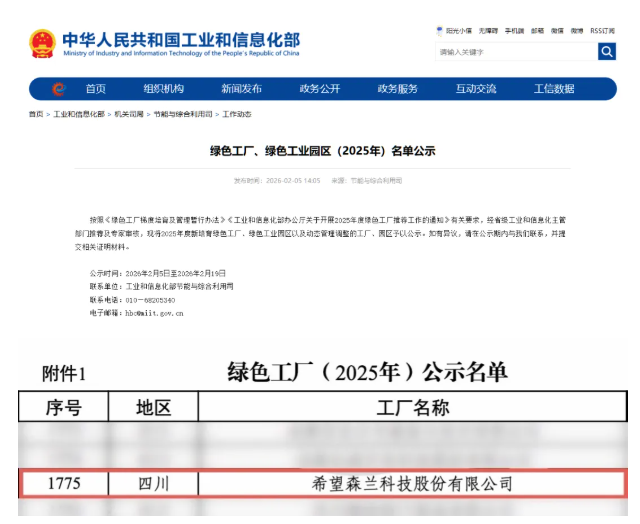Click 节能与综合利用司 in the breadcrumb
Image resolution: width=640 pixels, height=524 pixels.
[x=182, y=115]
